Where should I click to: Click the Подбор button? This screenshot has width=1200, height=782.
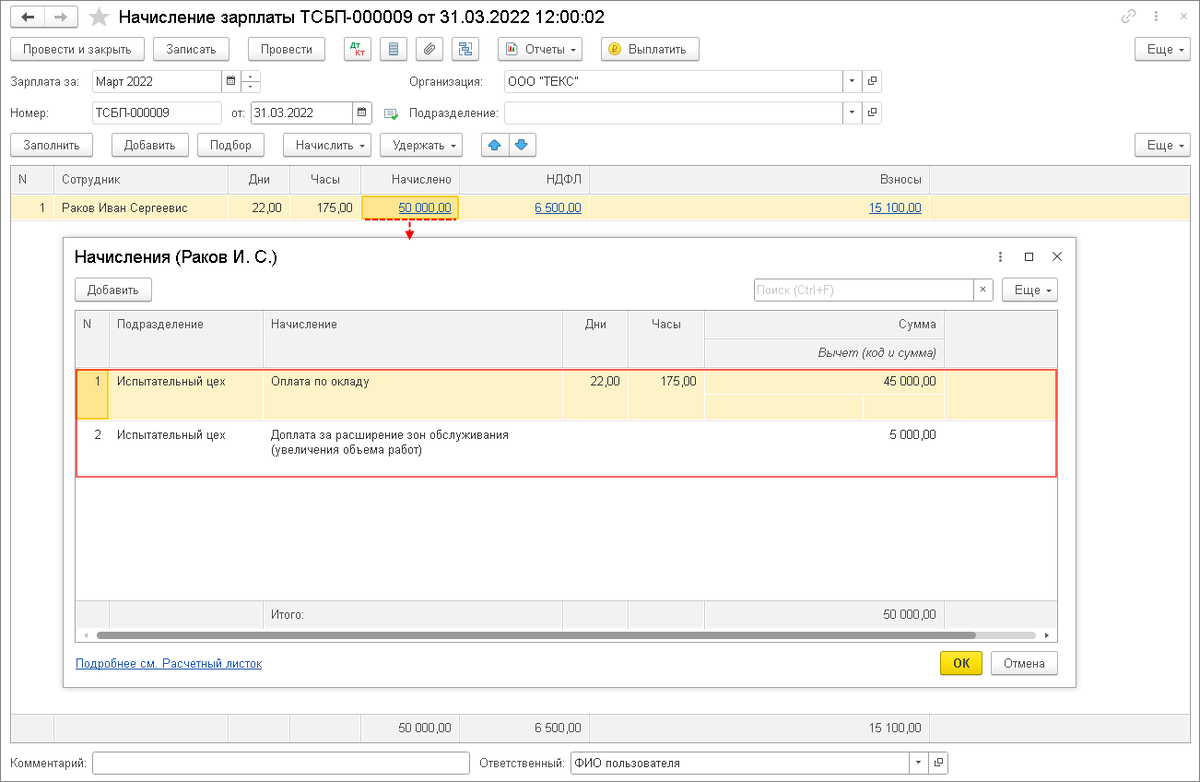pyautogui.click(x=231, y=145)
